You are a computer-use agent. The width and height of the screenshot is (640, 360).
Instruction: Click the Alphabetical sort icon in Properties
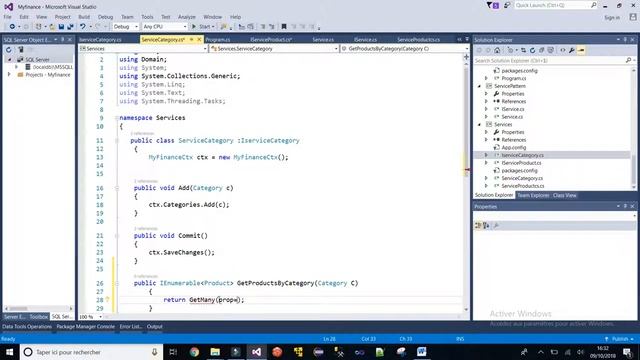click(486, 226)
